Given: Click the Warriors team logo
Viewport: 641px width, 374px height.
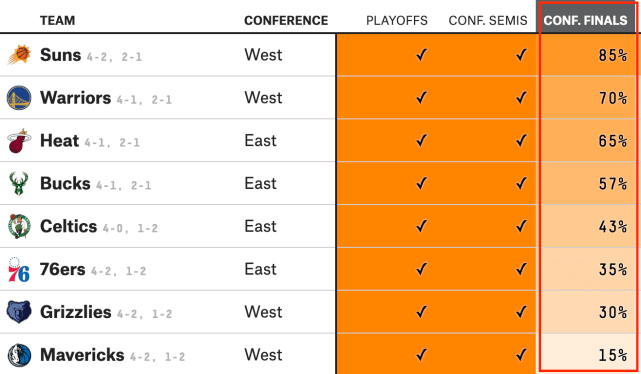Looking at the screenshot, I should [19, 98].
